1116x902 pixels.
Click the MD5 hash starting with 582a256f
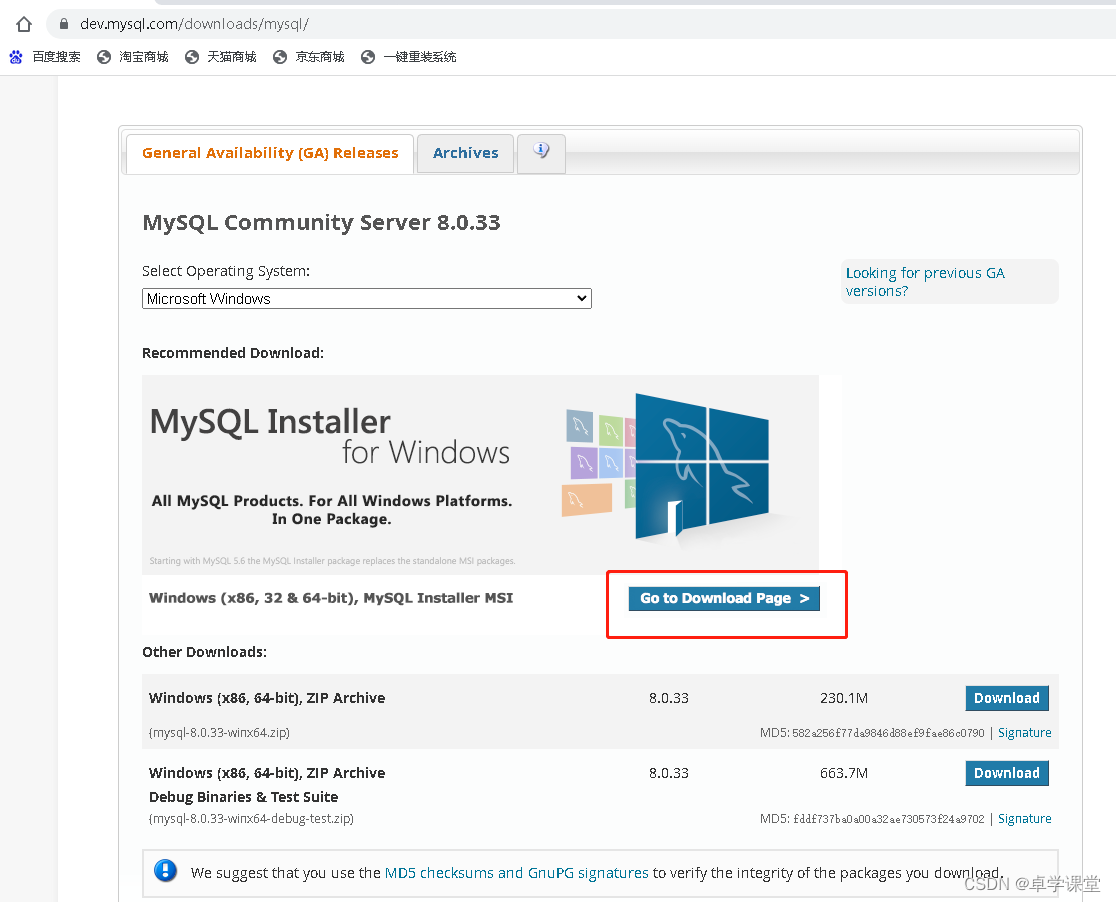pyautogui.click(x=888, y=733)
